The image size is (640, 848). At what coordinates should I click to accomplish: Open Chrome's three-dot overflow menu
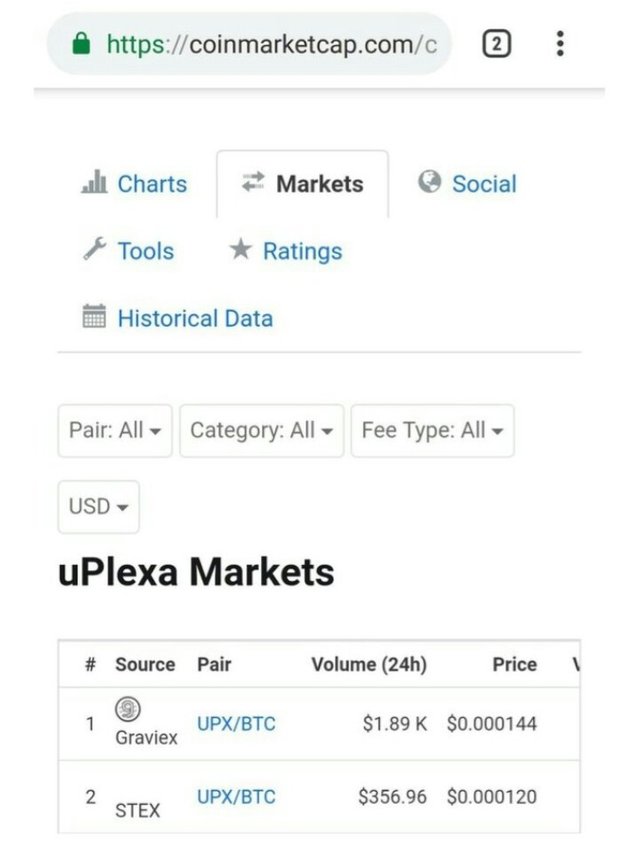[560, 43]
